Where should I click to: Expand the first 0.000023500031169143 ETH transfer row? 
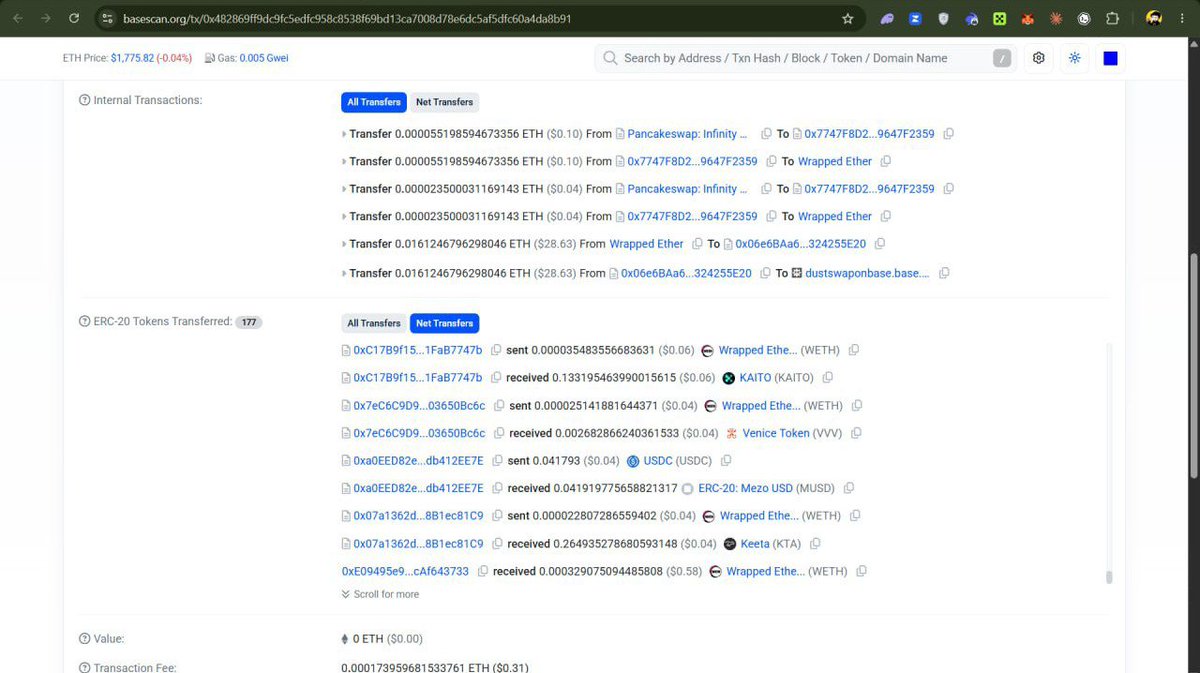coord(344,189)
